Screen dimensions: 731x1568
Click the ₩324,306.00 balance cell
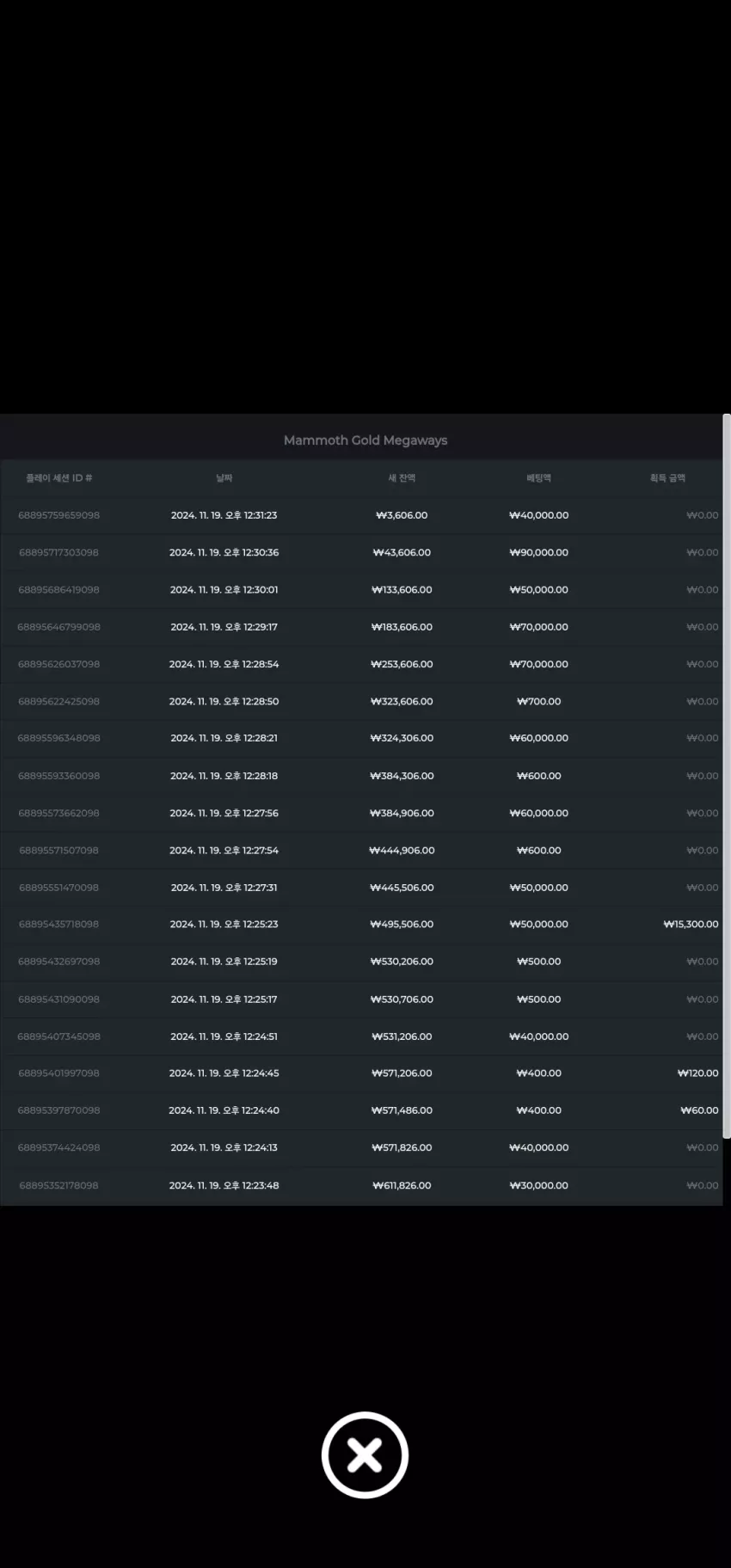click(x=402, y=738)
